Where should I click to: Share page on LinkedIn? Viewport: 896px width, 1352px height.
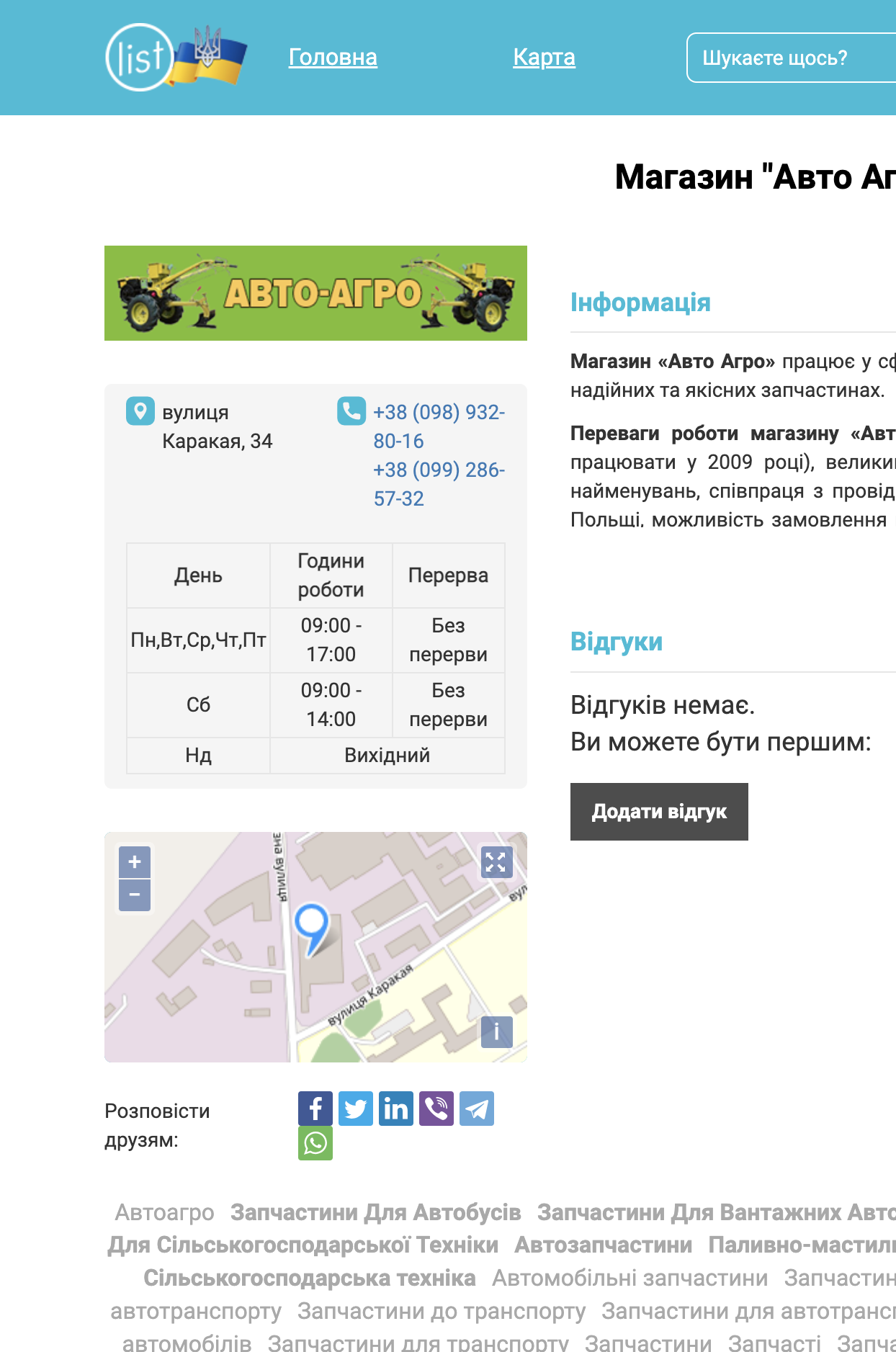(396, 1109)
